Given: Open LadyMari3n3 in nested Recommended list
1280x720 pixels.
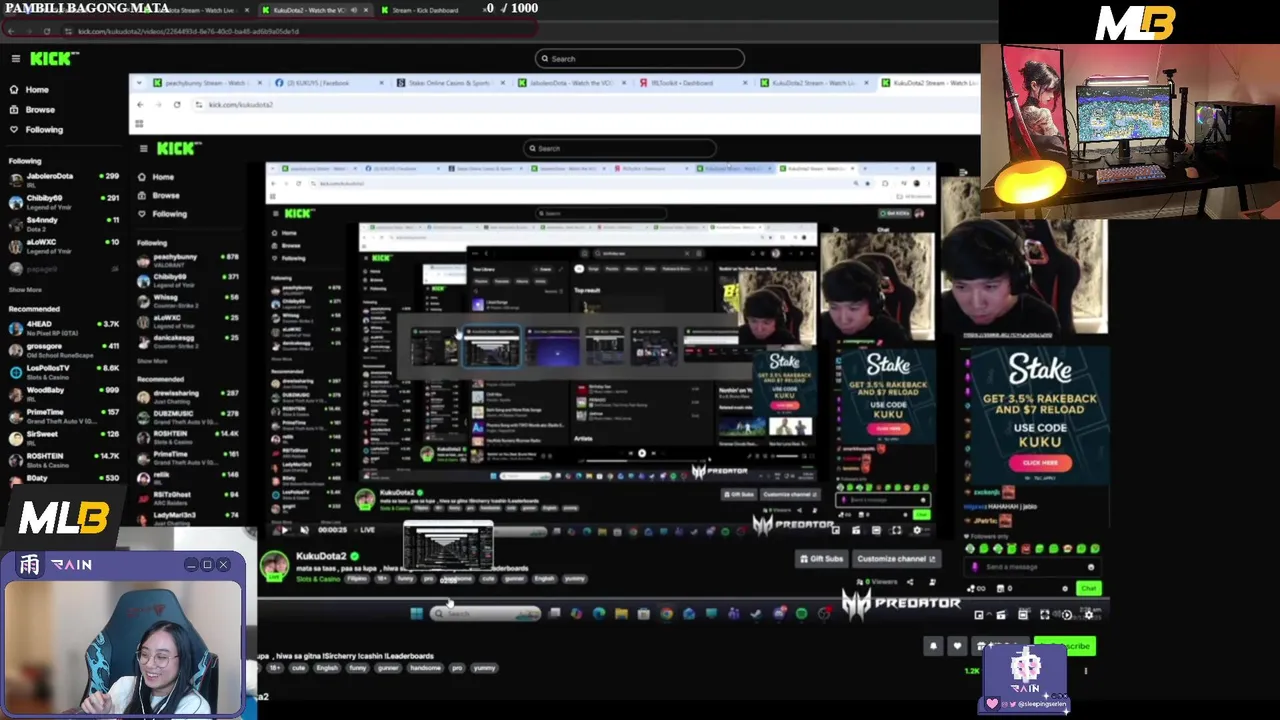Looking at the screenshot, I should point(190,517).
